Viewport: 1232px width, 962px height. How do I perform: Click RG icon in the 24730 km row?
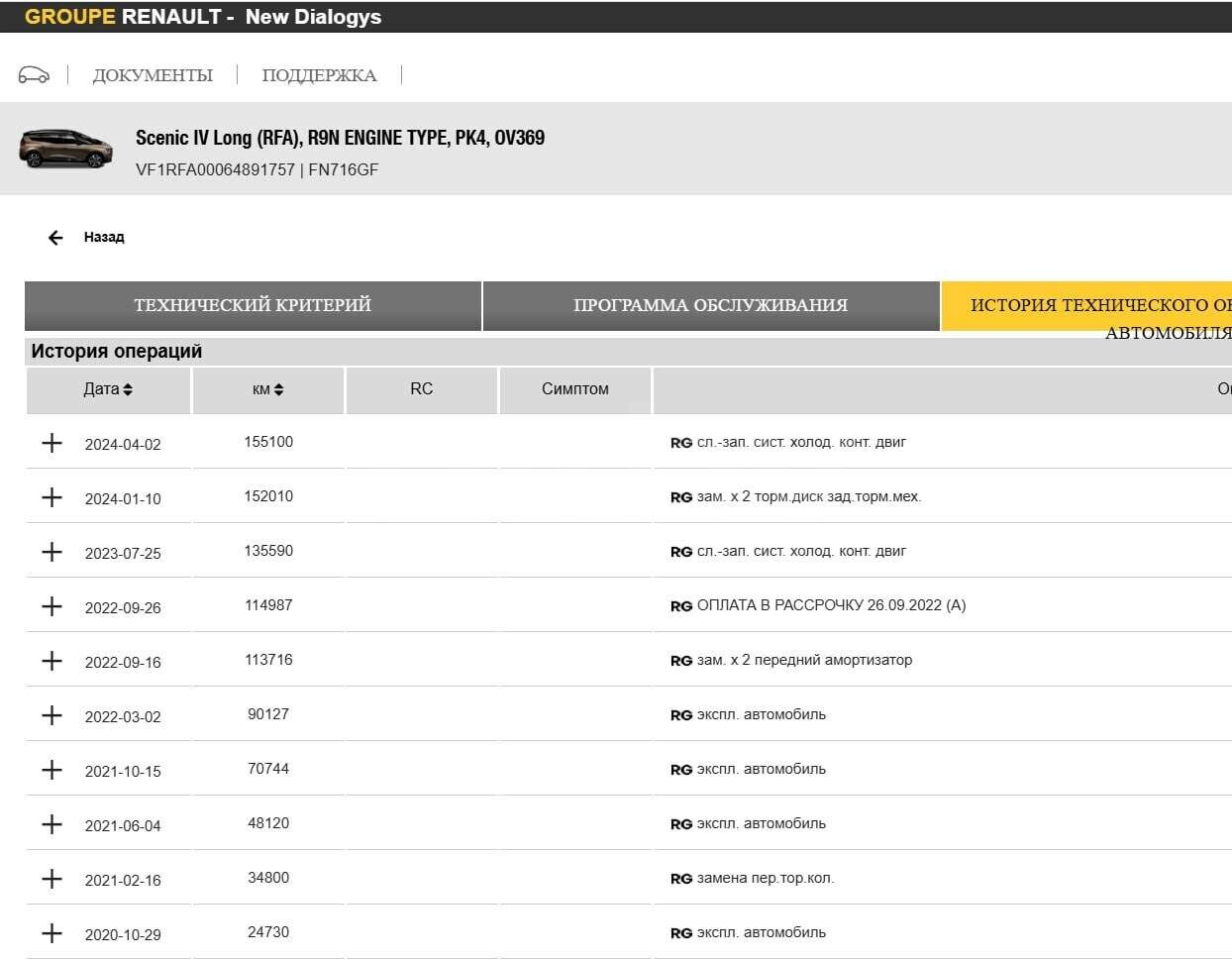pos(681,933)
